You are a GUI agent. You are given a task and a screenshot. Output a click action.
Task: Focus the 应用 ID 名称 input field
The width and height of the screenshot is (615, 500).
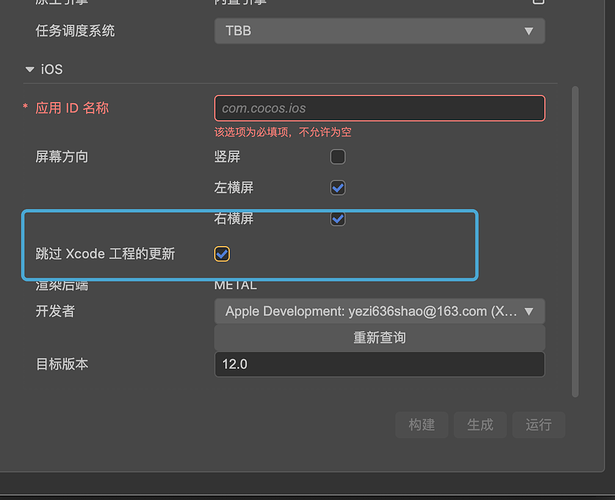(379, 108)
